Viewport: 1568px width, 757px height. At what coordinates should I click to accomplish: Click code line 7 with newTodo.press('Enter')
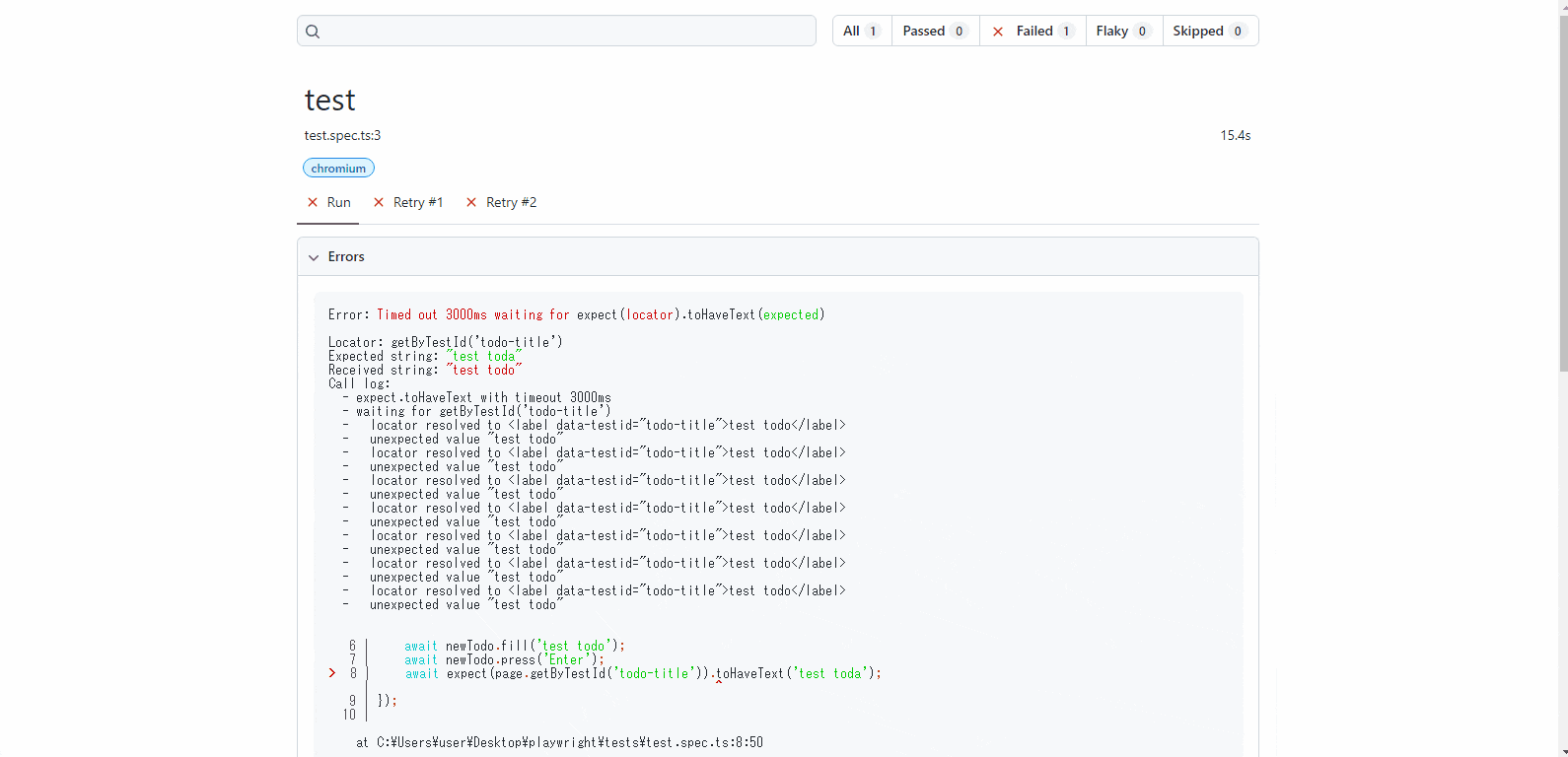pos(504,659)
